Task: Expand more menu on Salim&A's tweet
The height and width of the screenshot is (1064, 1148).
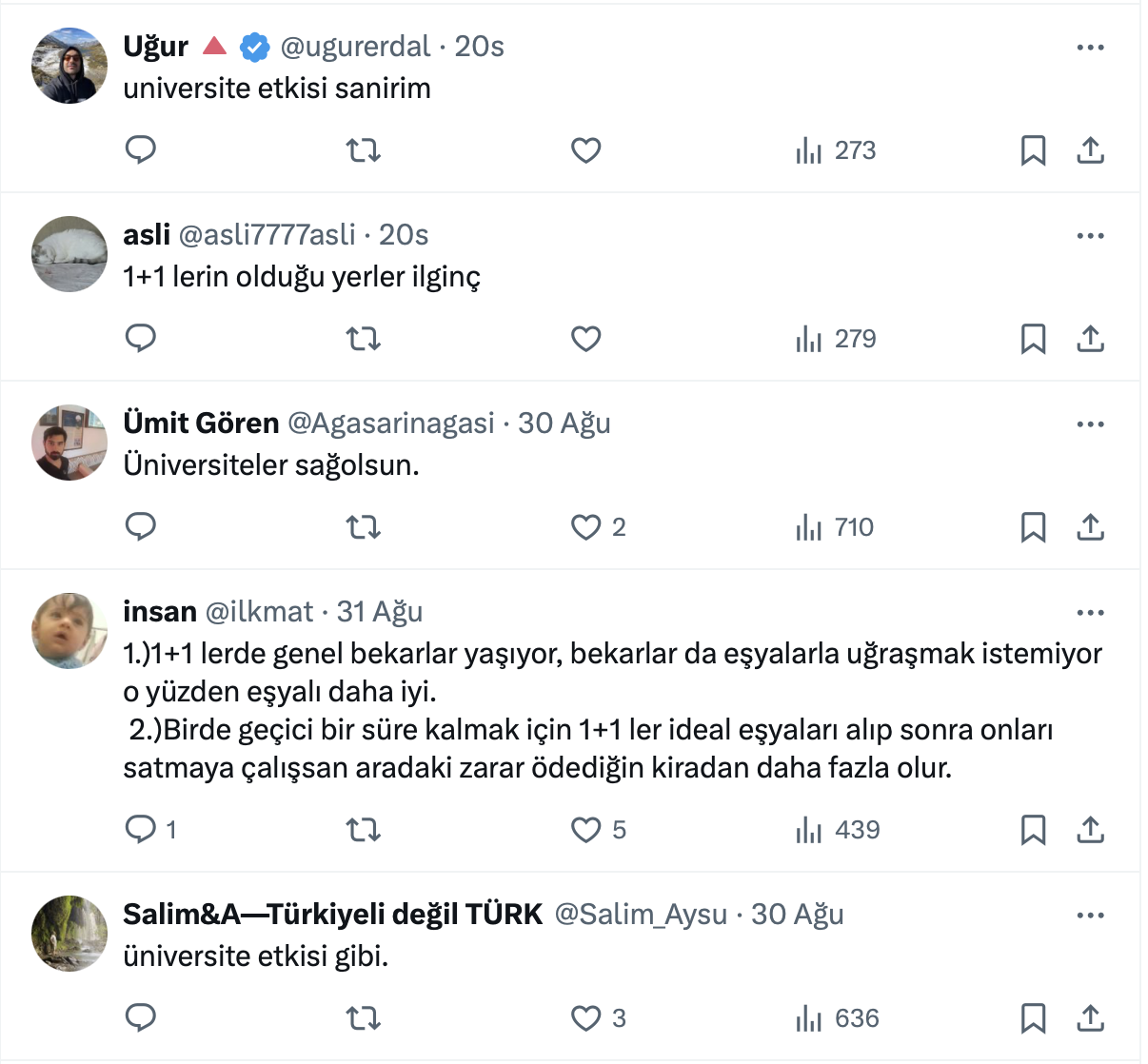Action: click(x=1090, y=915)
